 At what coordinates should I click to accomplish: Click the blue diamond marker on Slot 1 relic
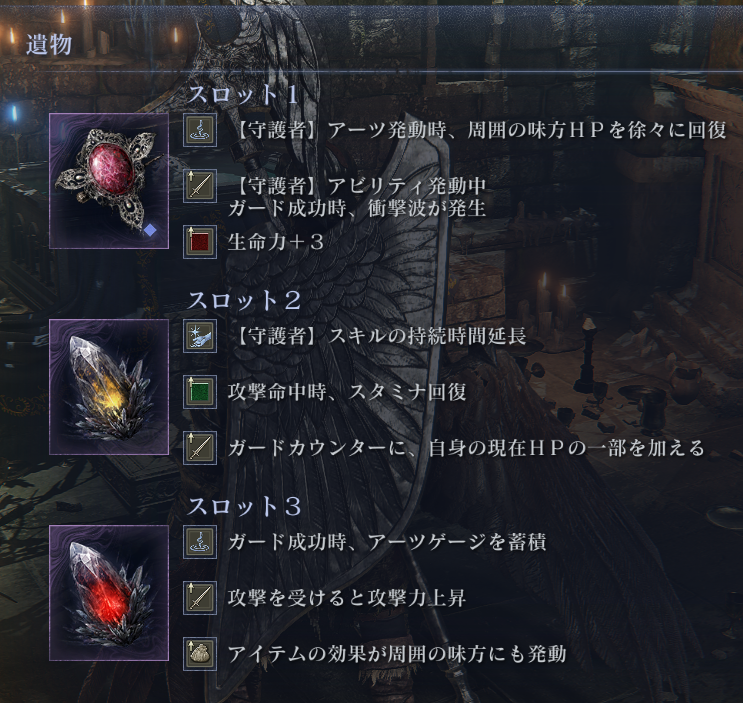150,231
